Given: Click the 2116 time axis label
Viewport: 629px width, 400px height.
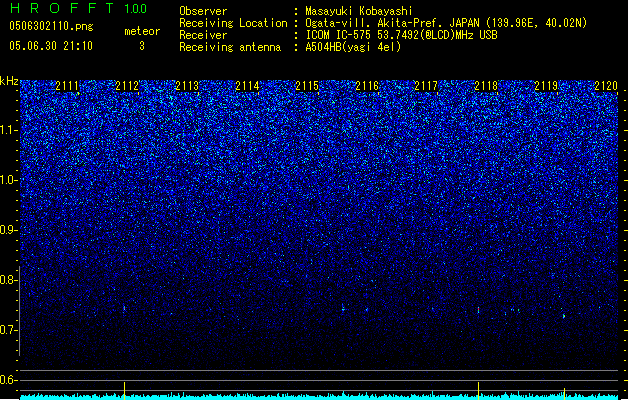Looking at the screenshot, I should click(367, 86).
